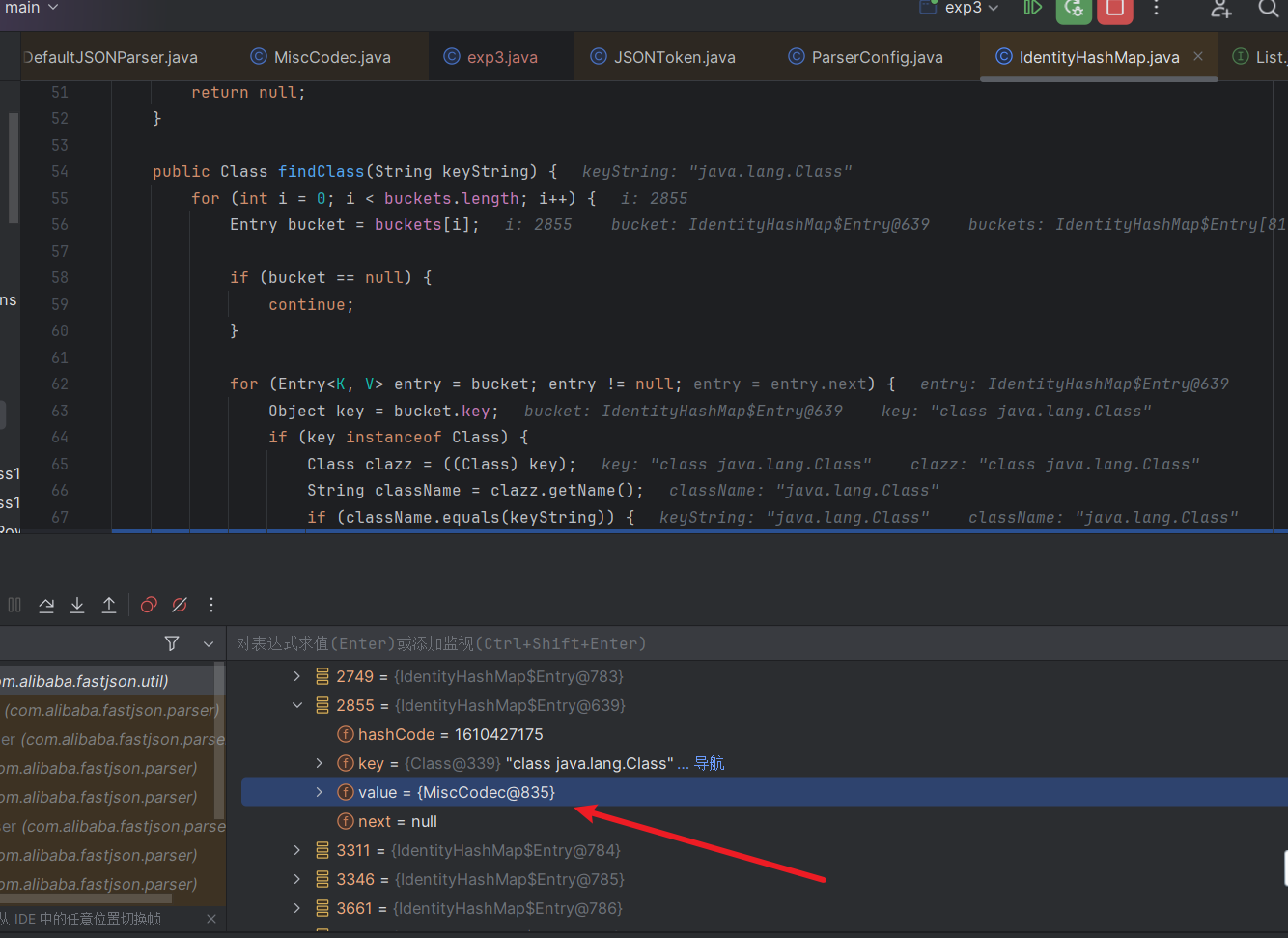Click the interface icon on the List tab

click(x=1241, y=56)
